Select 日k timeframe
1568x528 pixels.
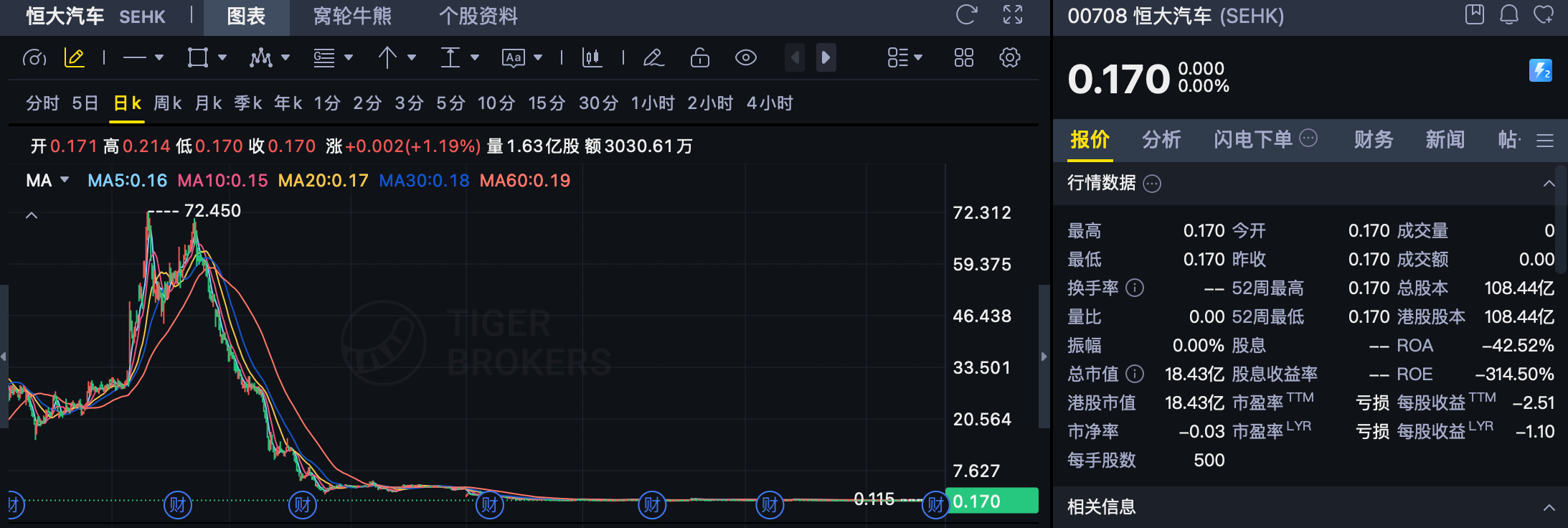pos(127,103)
